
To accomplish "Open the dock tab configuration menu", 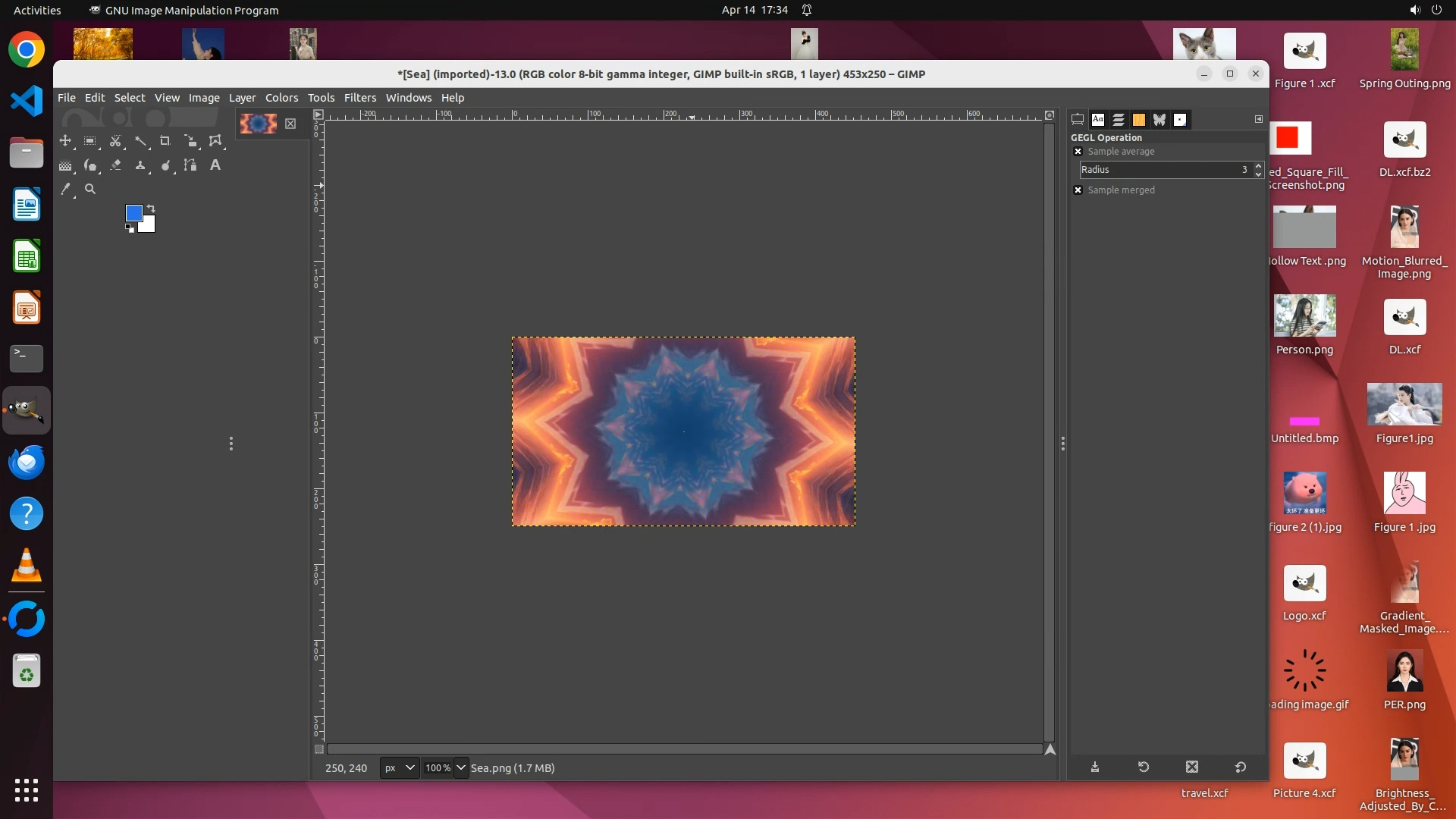I will click(1259, 119).
